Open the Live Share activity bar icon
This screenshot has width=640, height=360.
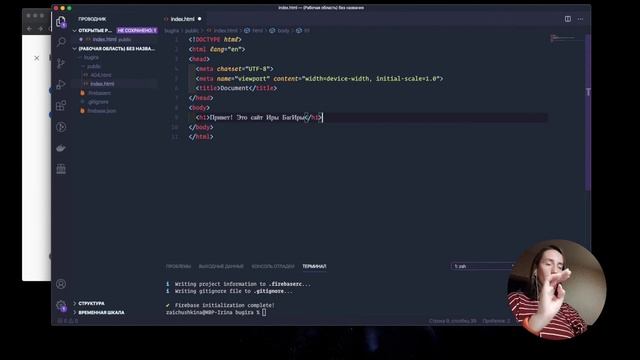(x=61, y=127)
